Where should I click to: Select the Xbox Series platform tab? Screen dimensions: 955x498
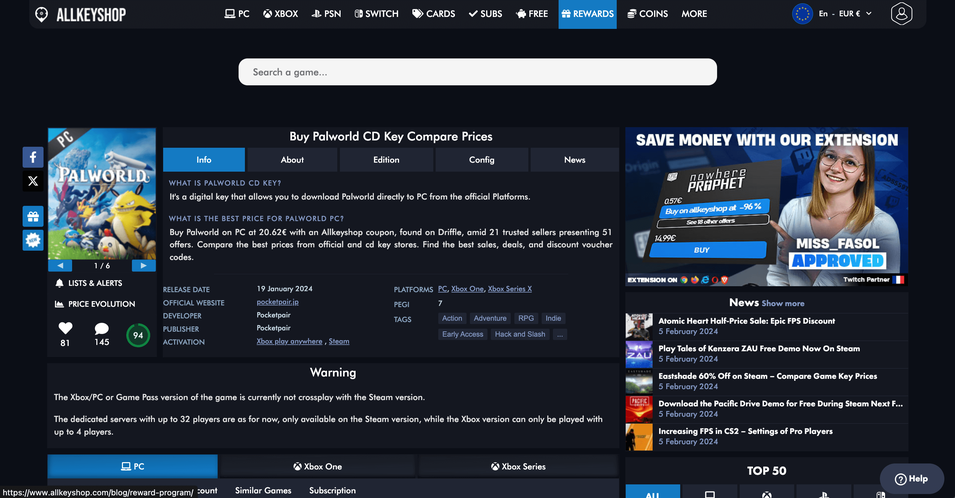pos(518,466)
